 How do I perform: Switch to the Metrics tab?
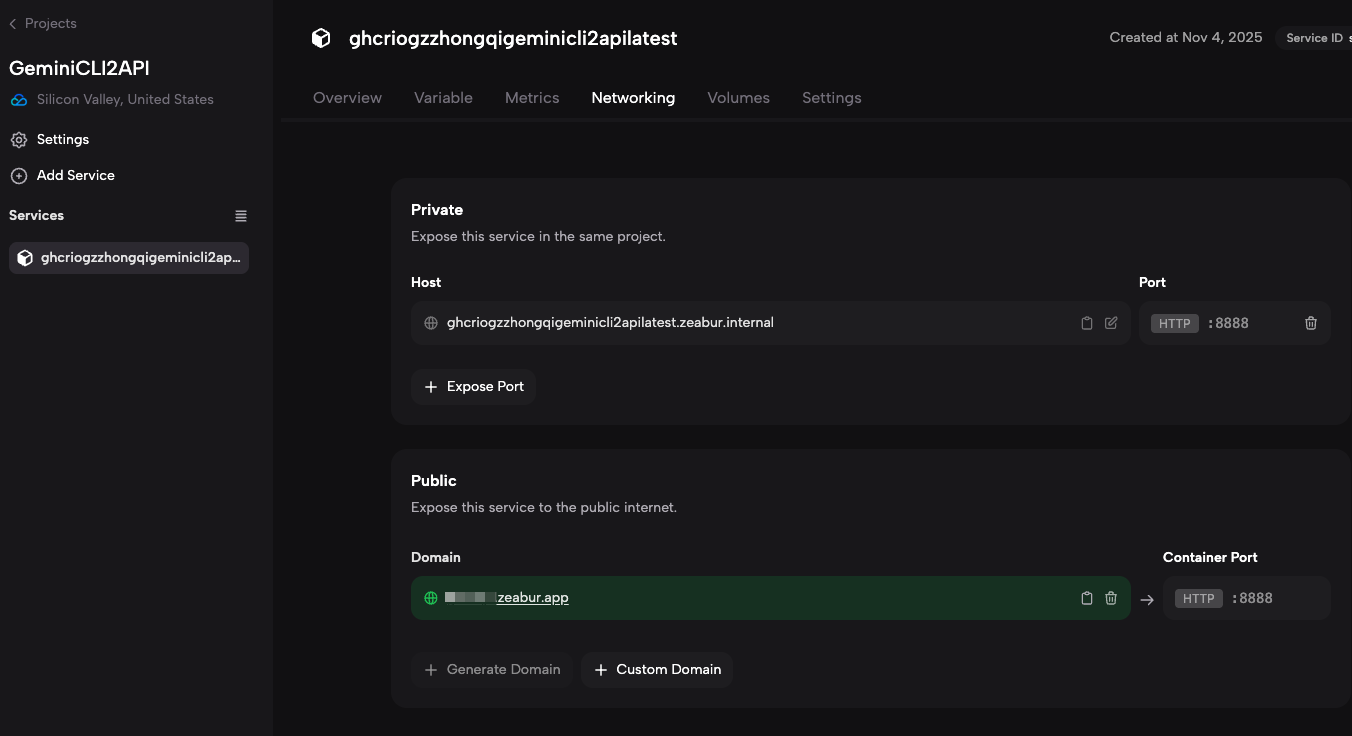[532, 98]
